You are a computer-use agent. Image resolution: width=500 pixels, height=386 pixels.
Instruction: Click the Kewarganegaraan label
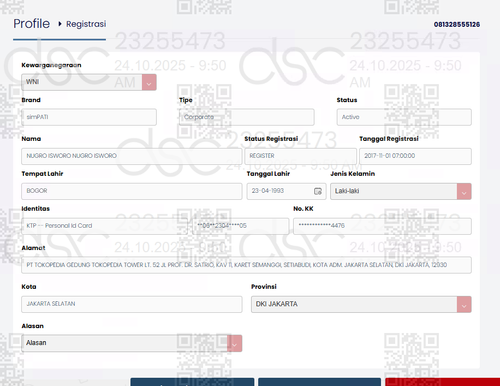click(51, 65)
